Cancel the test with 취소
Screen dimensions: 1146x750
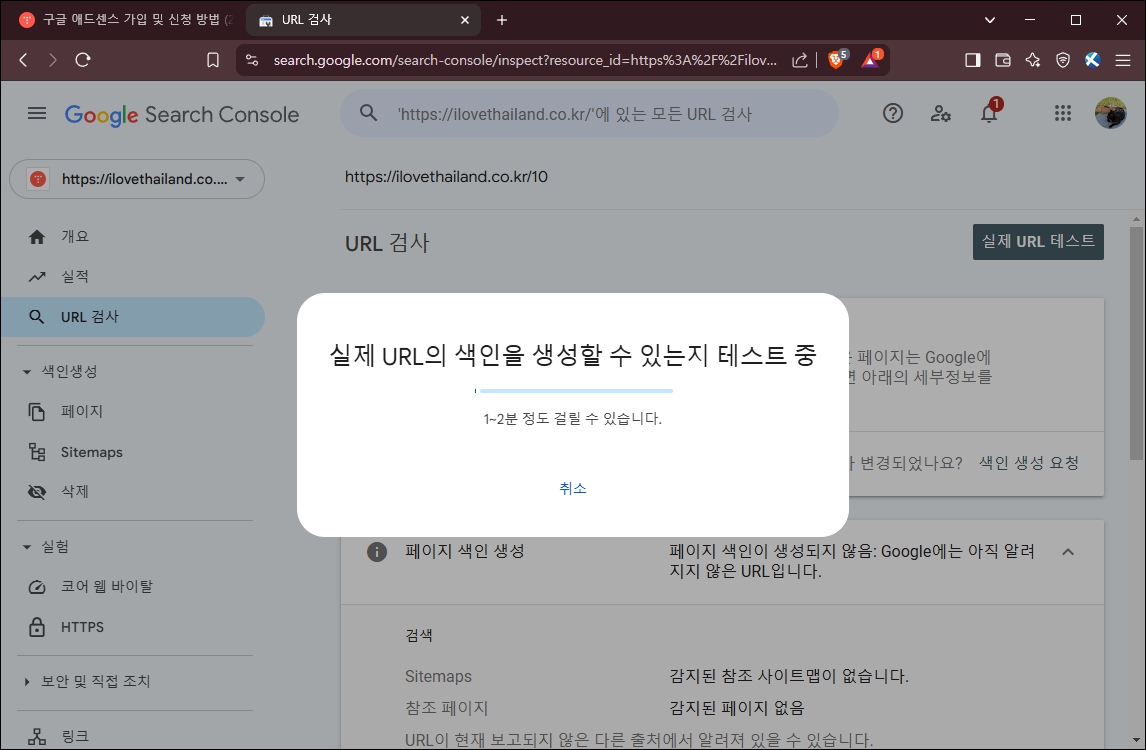pyautogui.click(x=573, y=488)
